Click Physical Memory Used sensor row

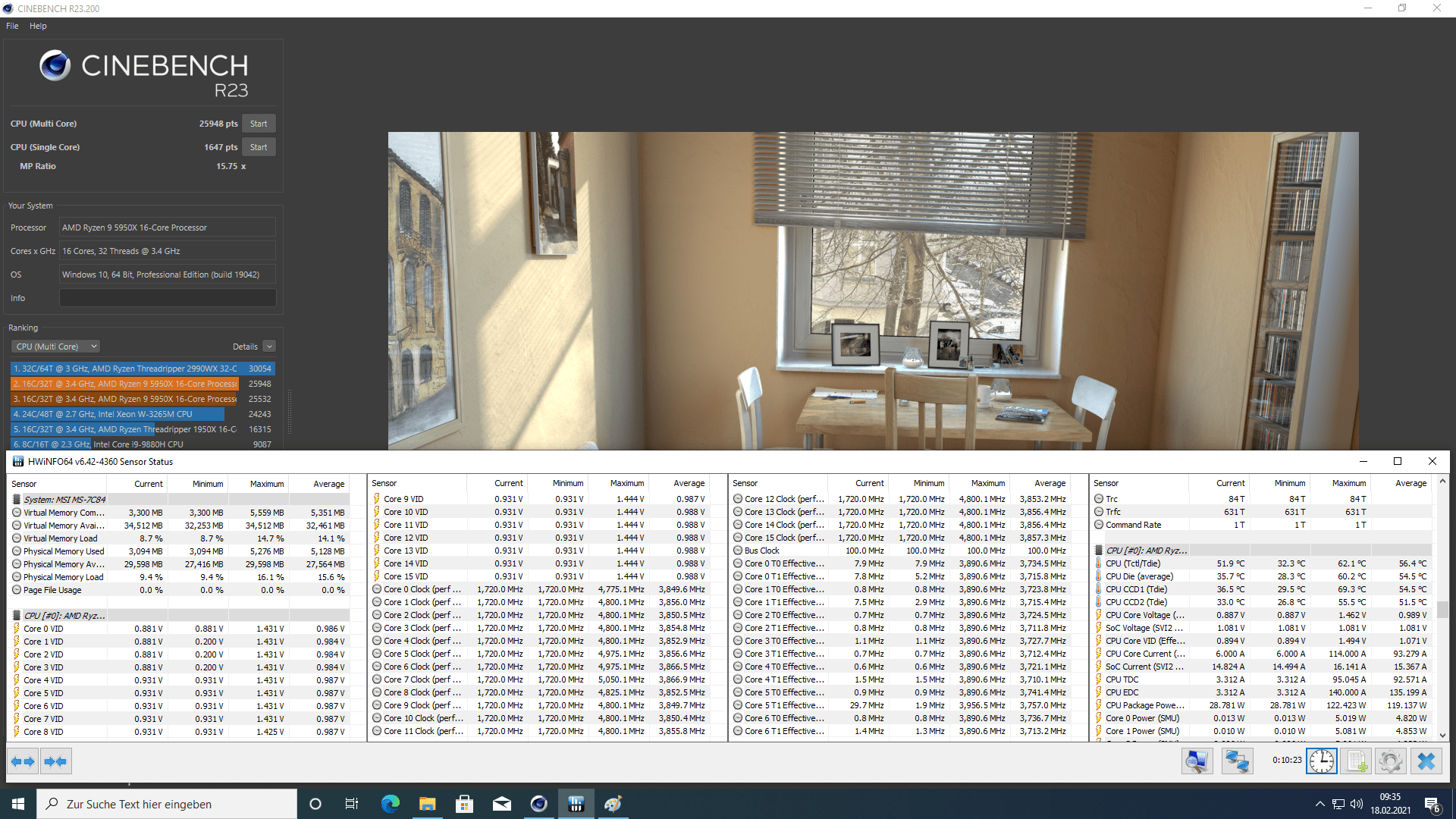(x=180, y=551)
